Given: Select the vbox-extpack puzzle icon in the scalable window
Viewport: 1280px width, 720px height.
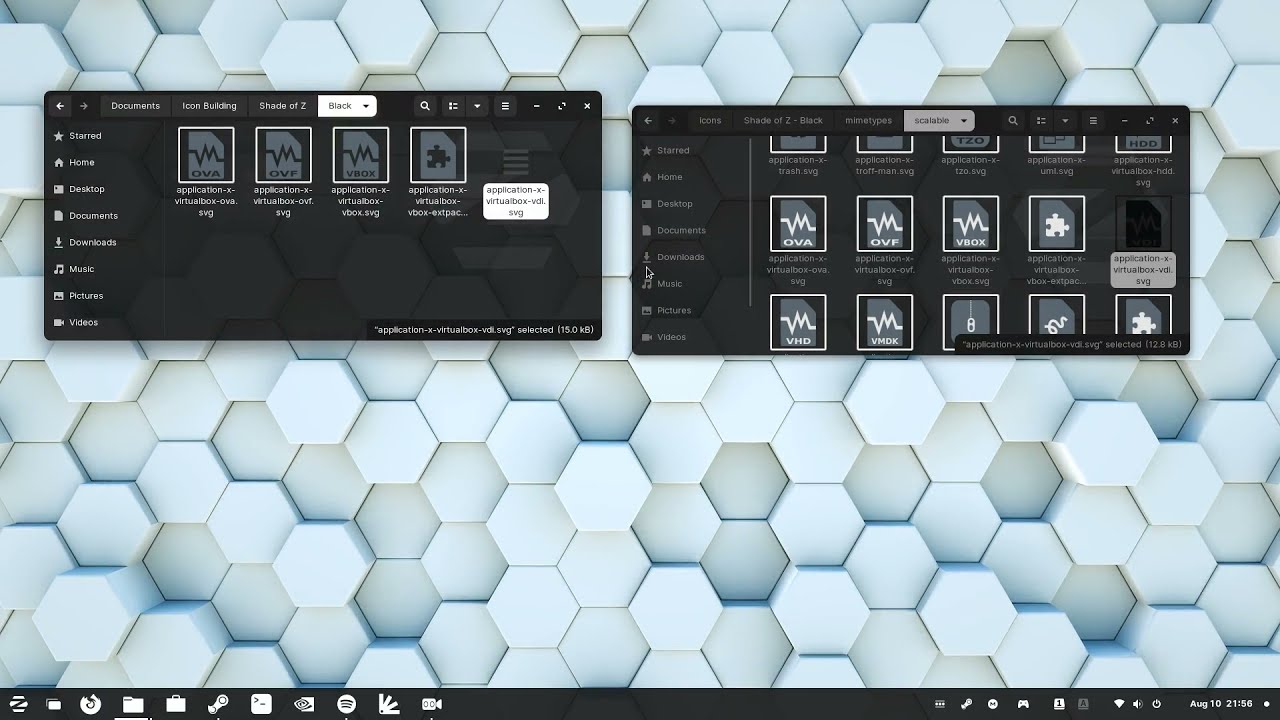Looking at the screenshot, I should click(1057, 224).
